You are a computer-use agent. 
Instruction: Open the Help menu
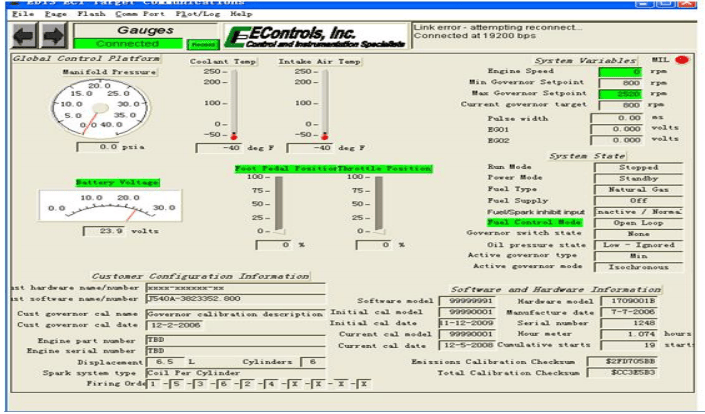(241, 14)
